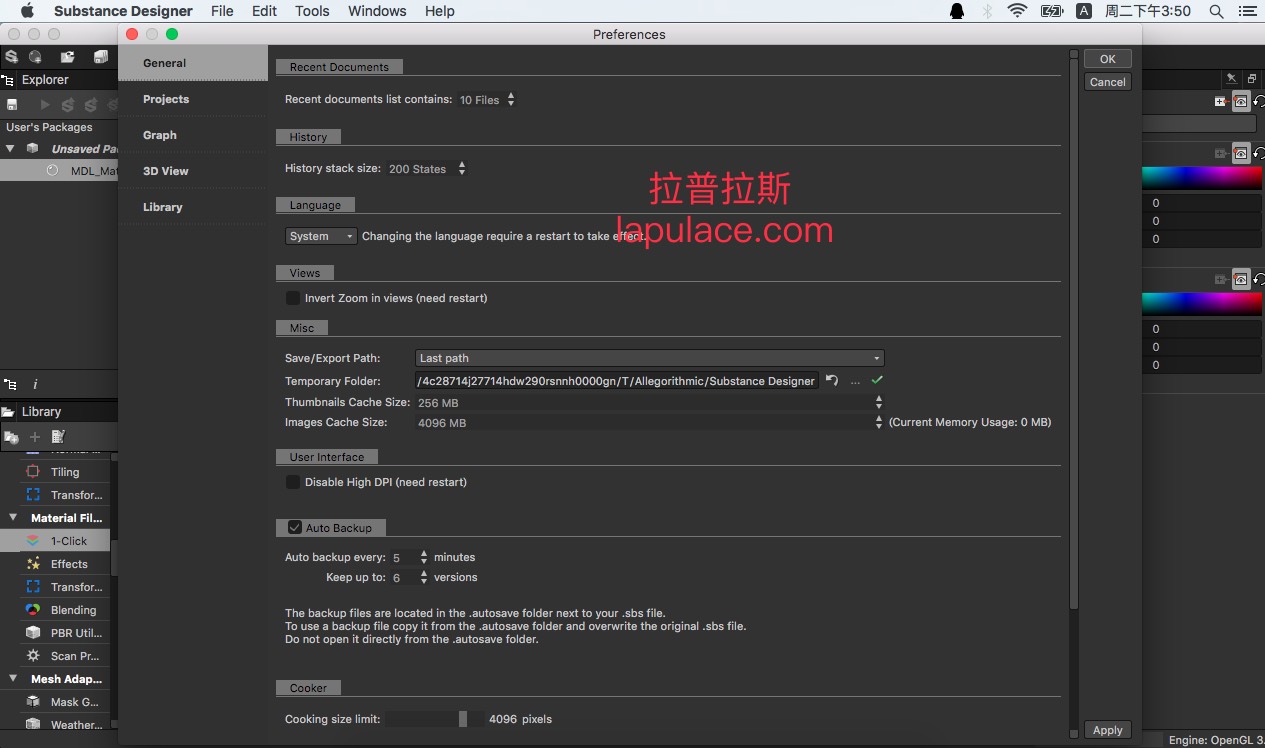Viewport: 1265px width, 748px height.
Task: Click the Explorer panel tree icon
Action: (9, 80)
